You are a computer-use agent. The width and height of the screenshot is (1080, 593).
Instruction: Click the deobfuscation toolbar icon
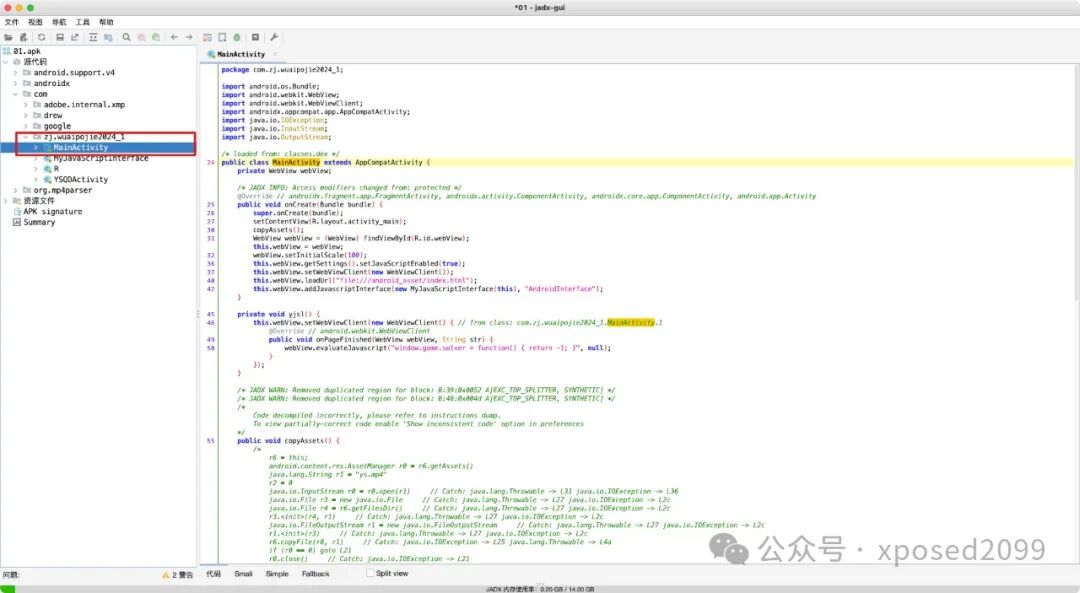tap(207, 37)
